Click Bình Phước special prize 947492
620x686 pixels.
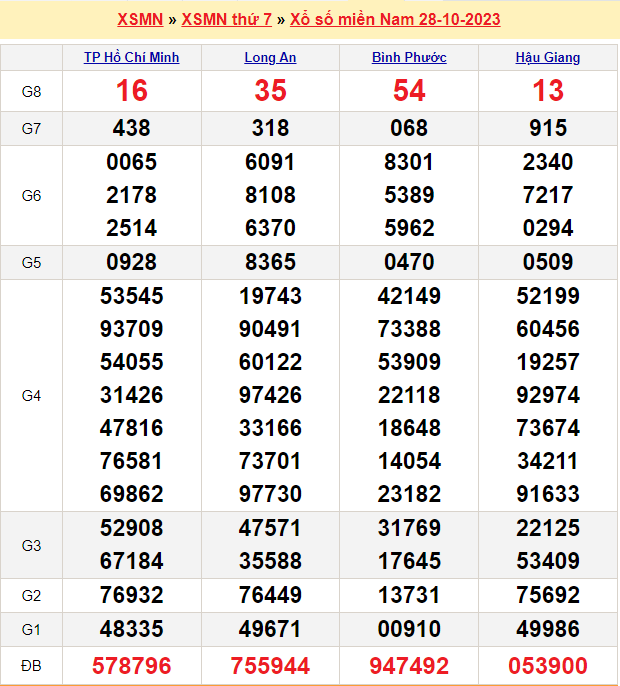point(409,666)
